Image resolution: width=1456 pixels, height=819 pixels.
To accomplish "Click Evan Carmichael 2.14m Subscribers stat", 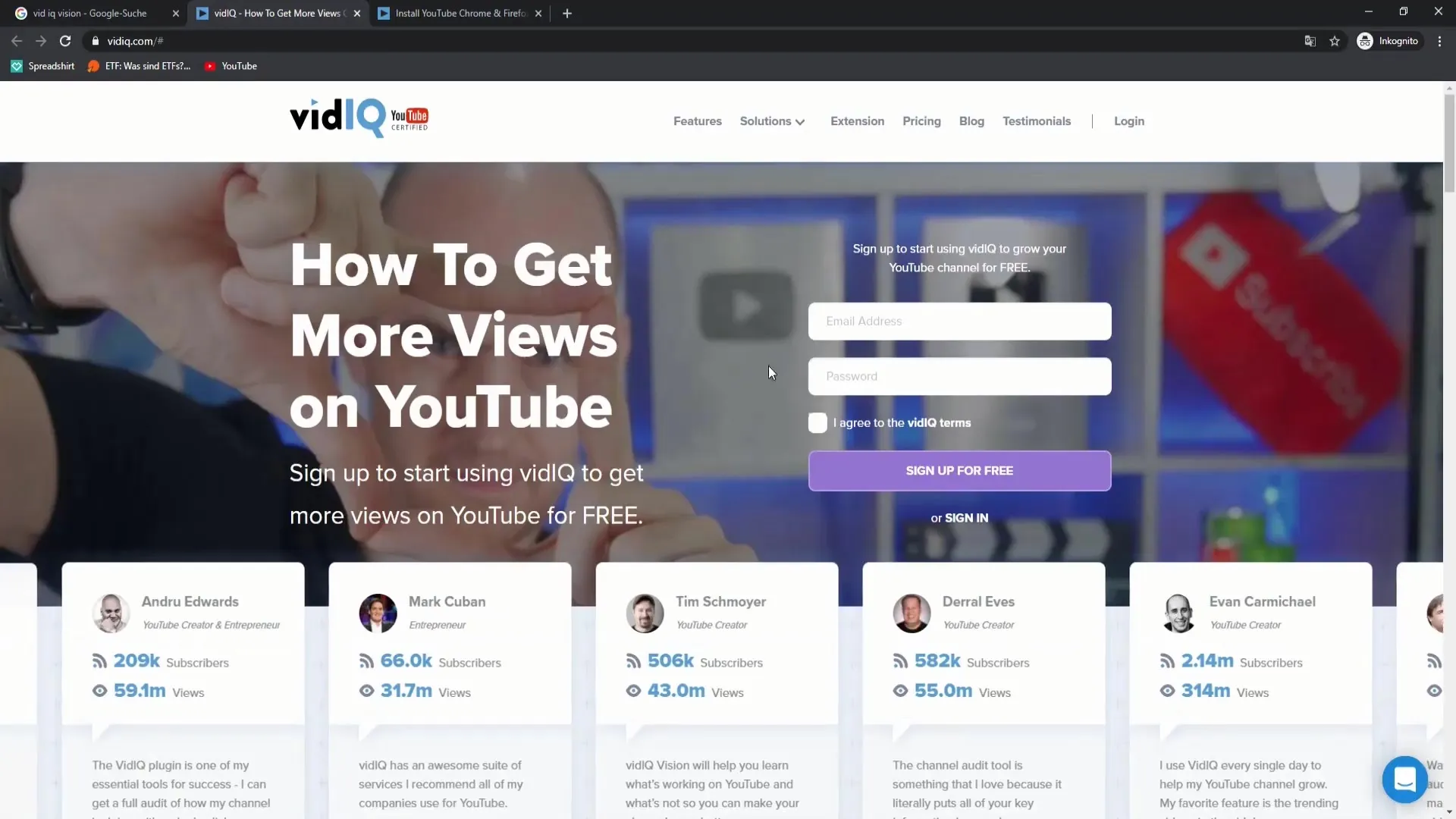I will pyautogui.click(x=1231, y=661).
